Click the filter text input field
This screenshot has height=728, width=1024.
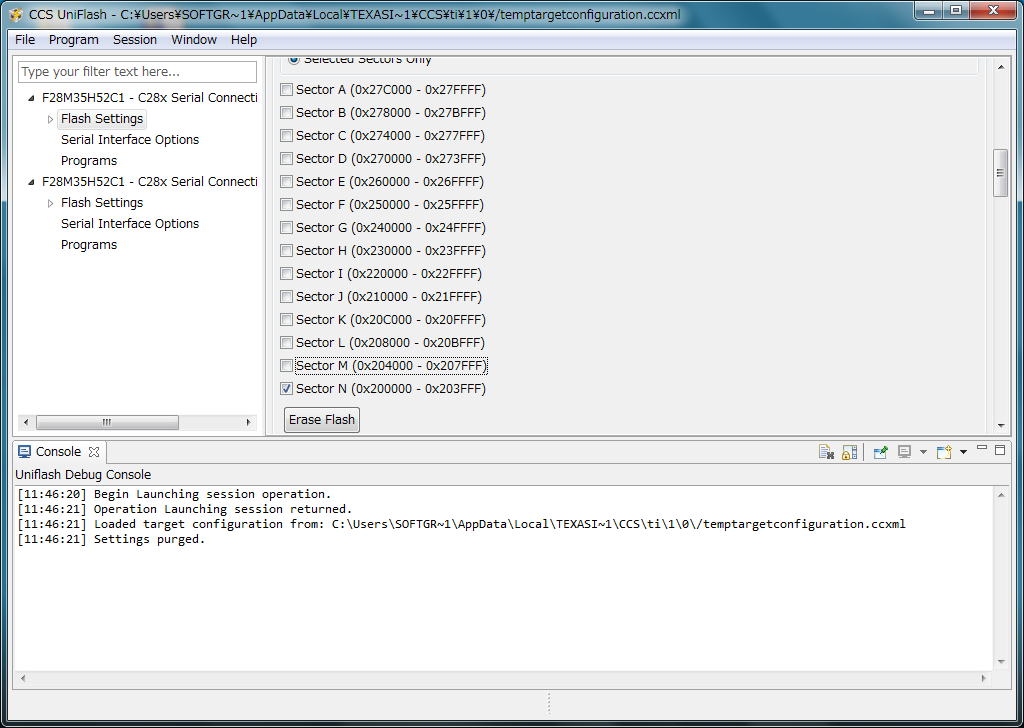137,72
